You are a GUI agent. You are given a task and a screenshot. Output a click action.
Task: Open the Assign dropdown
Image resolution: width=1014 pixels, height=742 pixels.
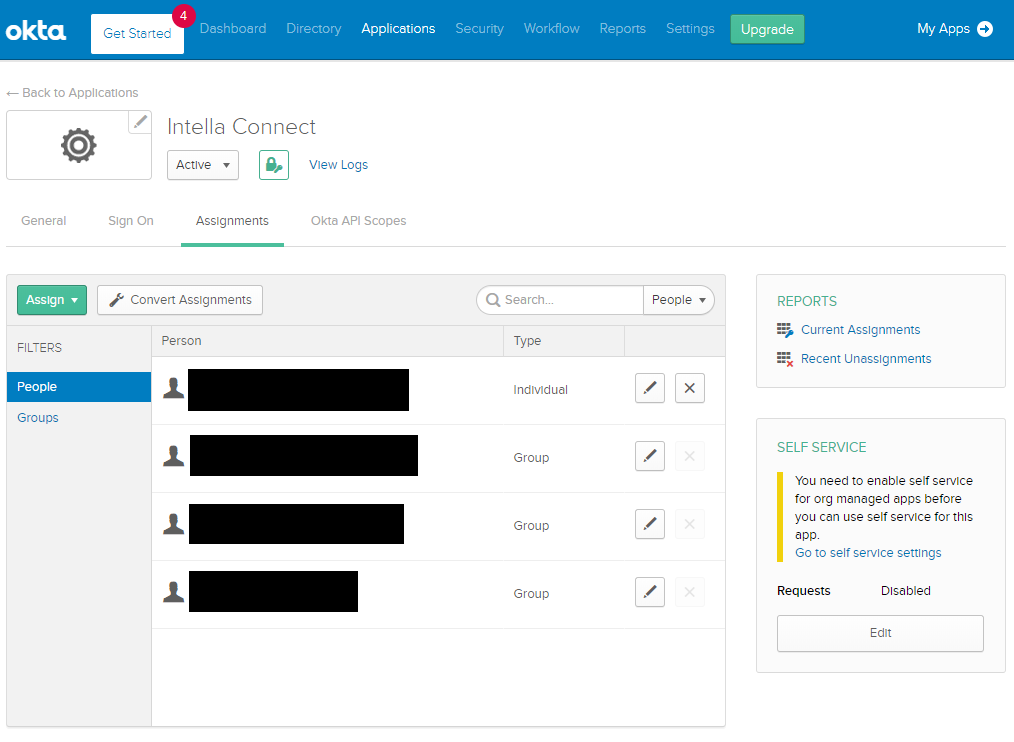[x=51, y=299]
